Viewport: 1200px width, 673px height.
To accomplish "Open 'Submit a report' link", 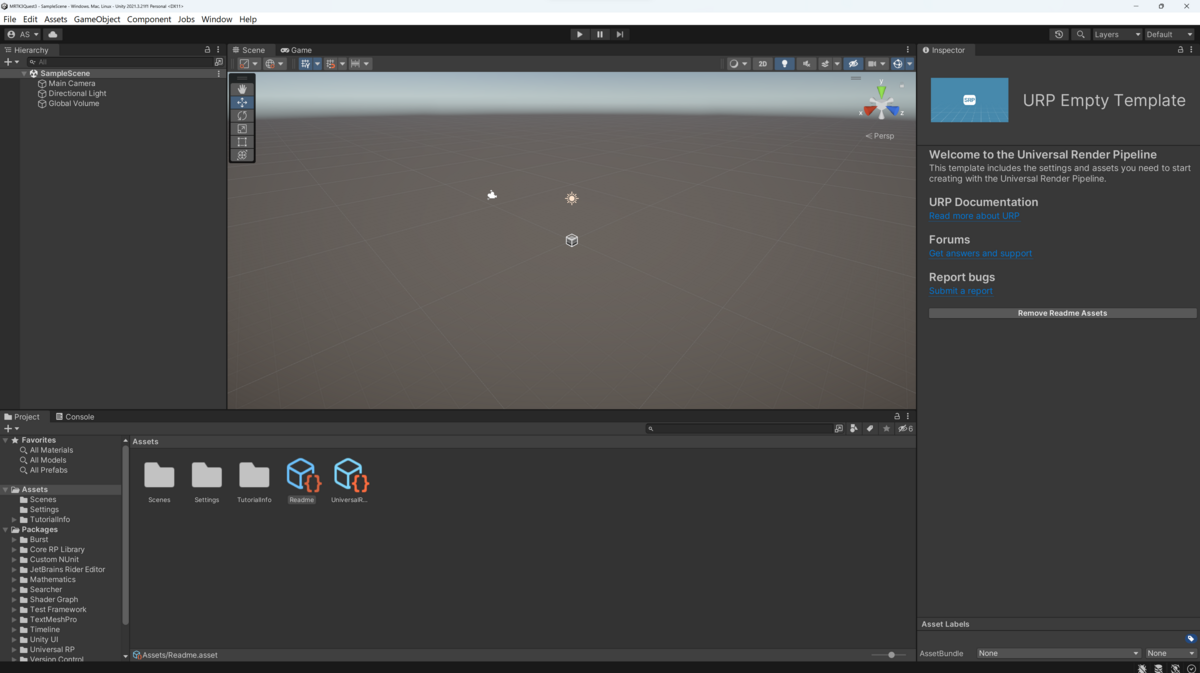I will 961,291.
